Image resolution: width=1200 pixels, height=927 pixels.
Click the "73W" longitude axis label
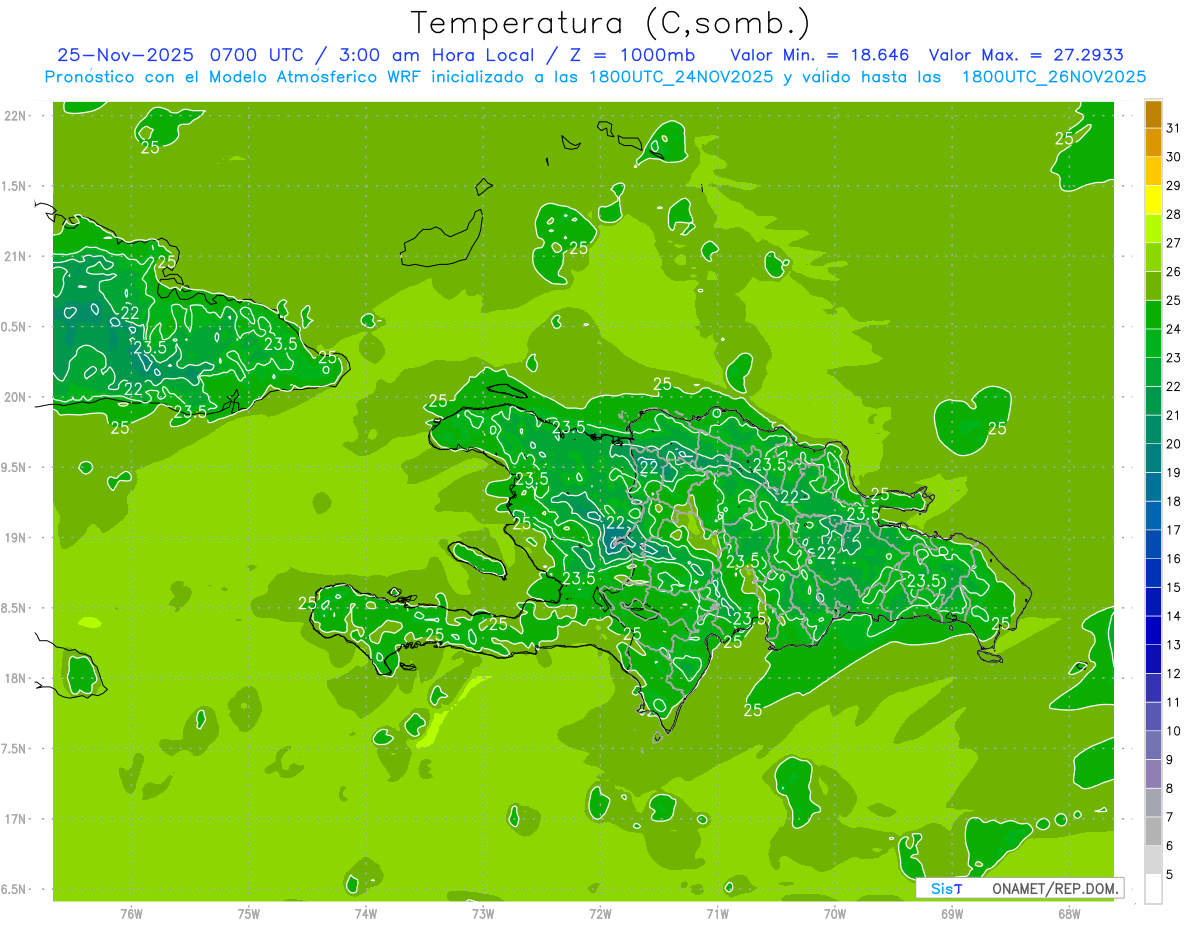coord(483,913)
